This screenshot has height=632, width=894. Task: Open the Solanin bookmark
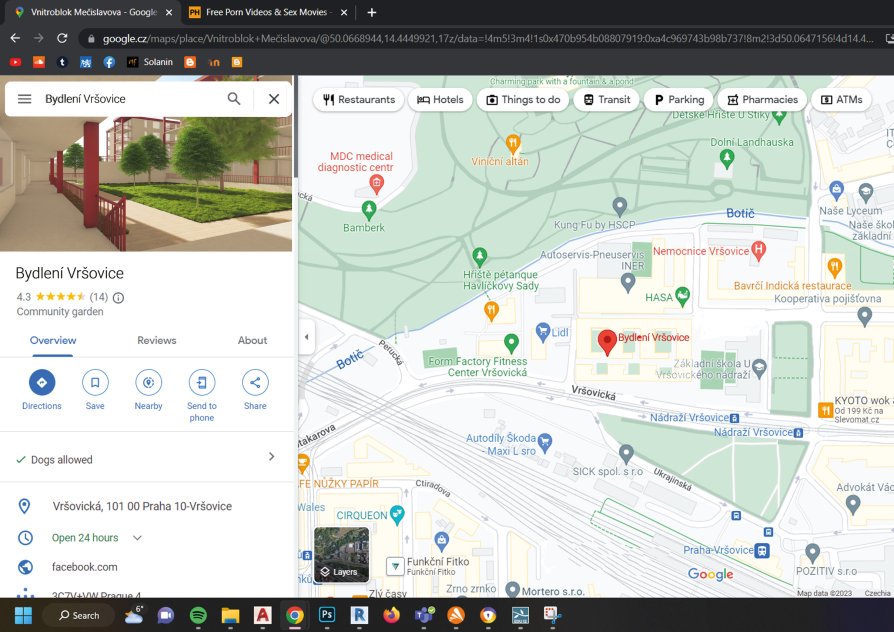click(150, 62)
